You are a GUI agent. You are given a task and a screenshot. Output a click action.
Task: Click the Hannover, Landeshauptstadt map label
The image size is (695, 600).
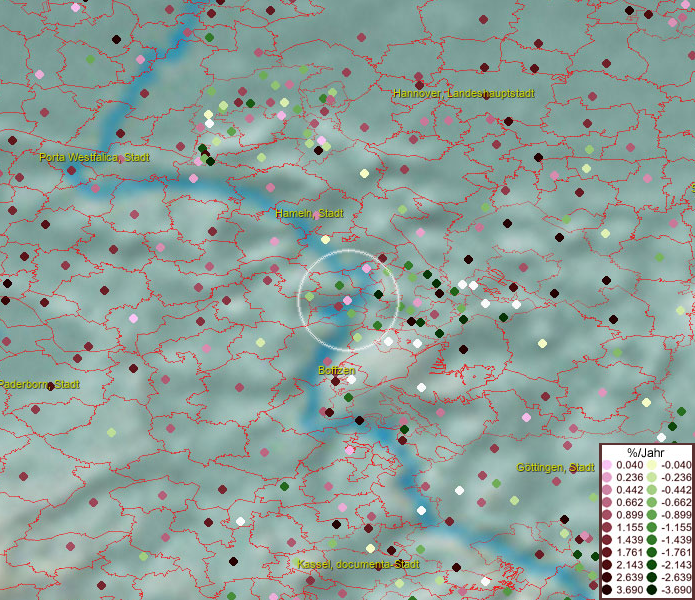464,94
